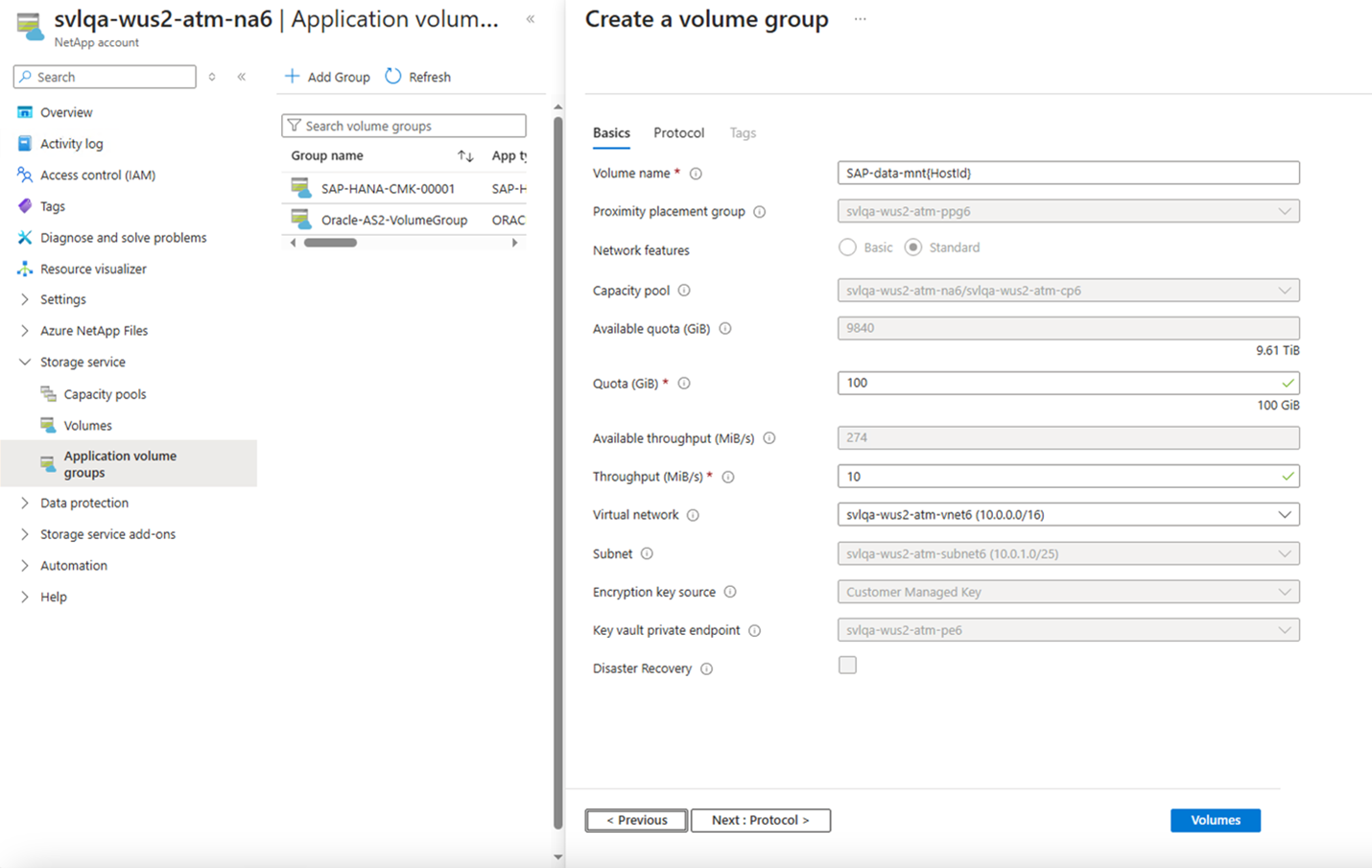
Task: Click the plus icon for Add Group
Action: coord(293,76)
